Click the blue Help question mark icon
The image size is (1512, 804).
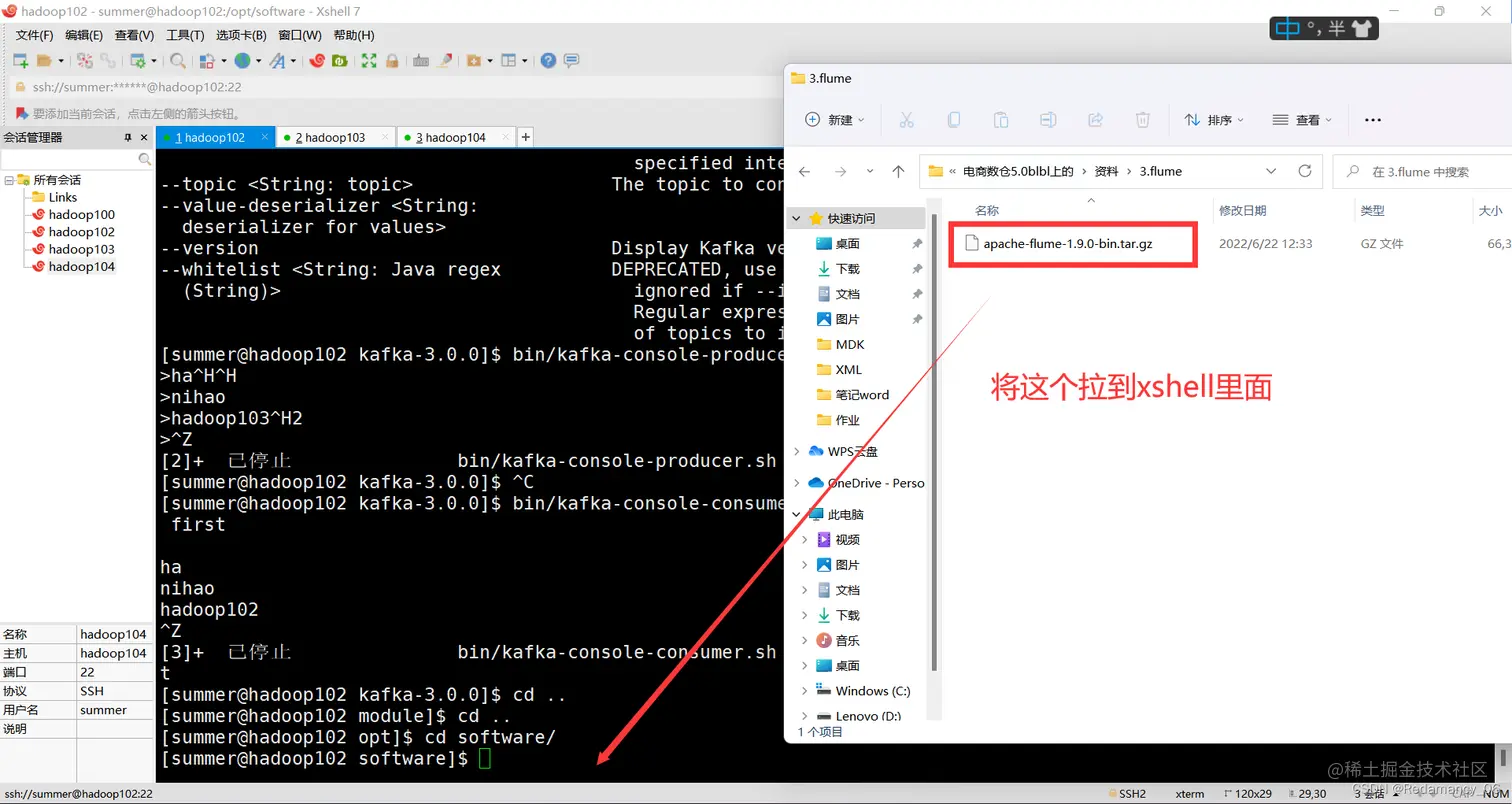tap(548, 60)
